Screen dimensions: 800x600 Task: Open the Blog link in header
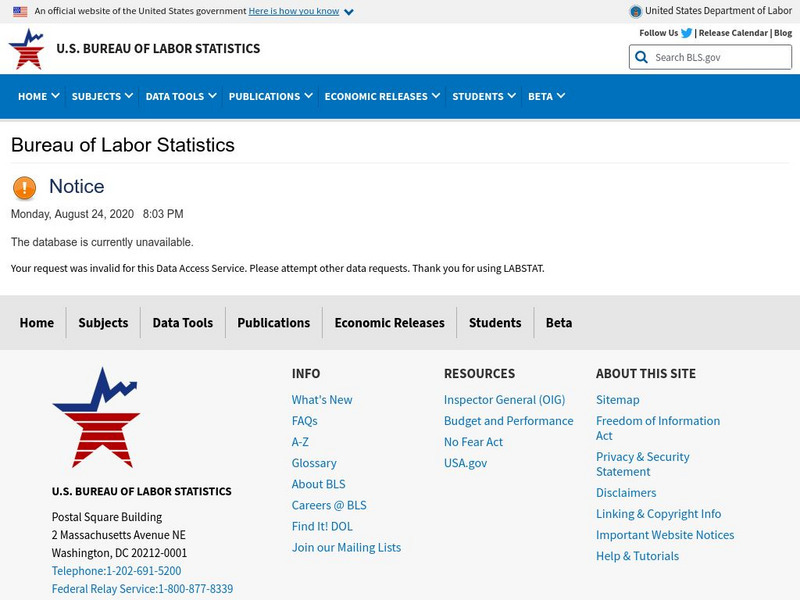[783, 33]
